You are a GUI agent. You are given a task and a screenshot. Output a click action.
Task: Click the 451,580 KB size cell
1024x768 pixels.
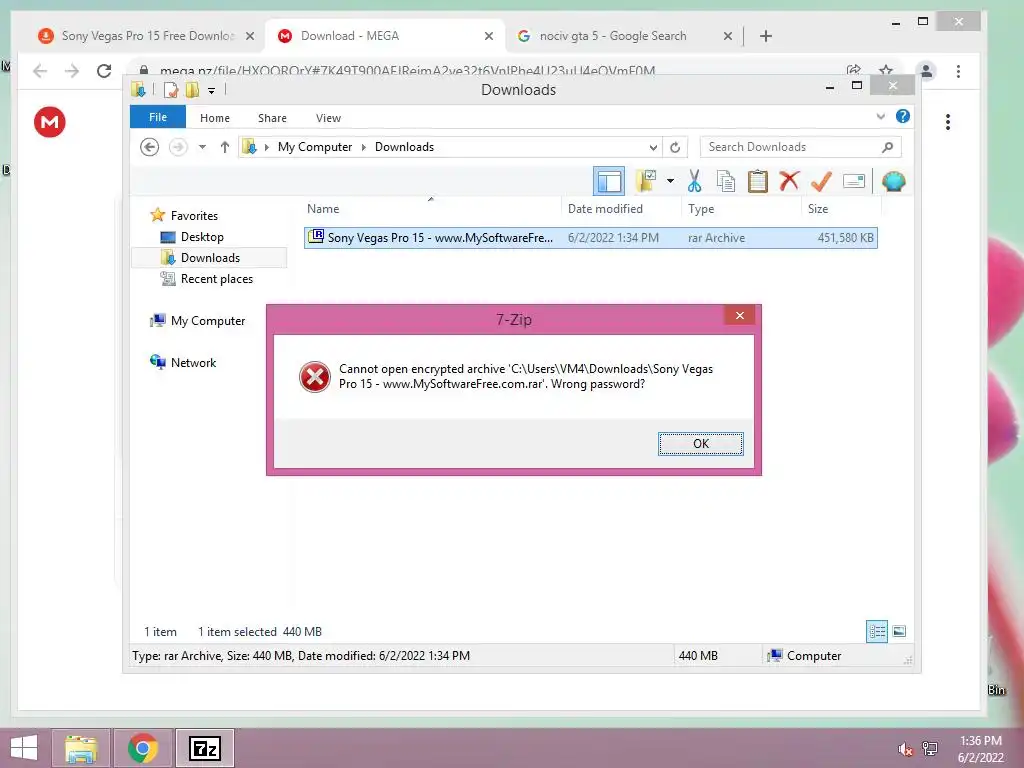pyautogui.click(x=845, y=238)
